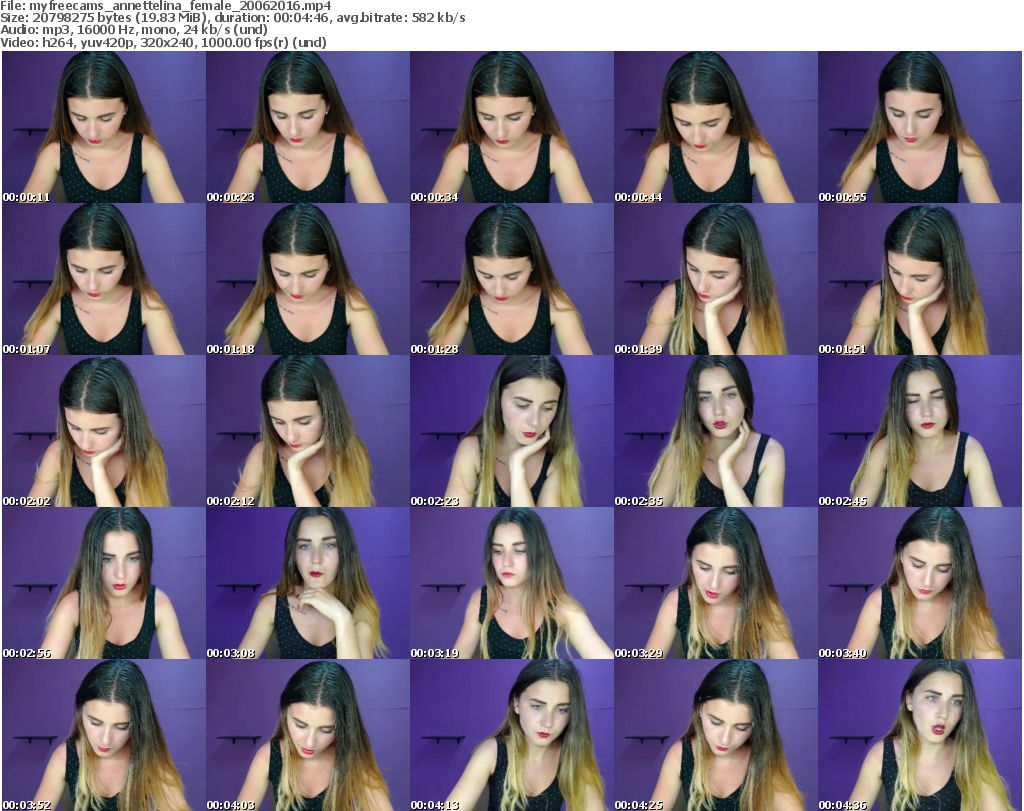The width and height of the screenshot is (1024, 811).
Task: Click the 'Video: h264, yuv420p' line
Action: (163, 42)
